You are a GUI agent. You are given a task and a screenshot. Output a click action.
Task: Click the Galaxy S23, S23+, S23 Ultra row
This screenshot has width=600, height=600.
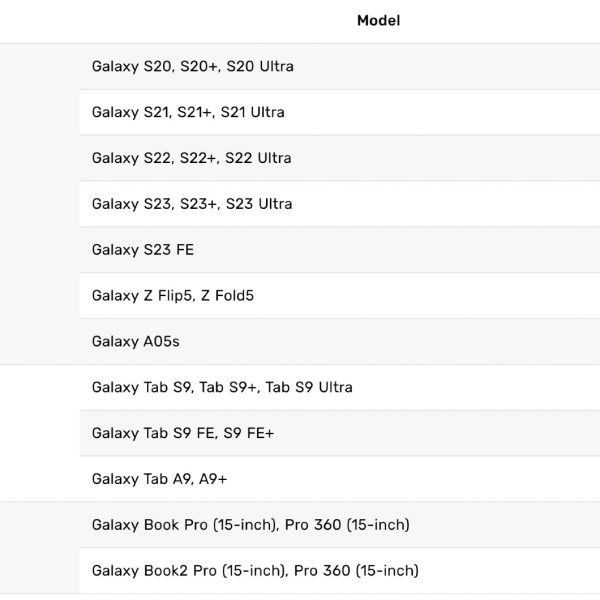click(192, 204)
